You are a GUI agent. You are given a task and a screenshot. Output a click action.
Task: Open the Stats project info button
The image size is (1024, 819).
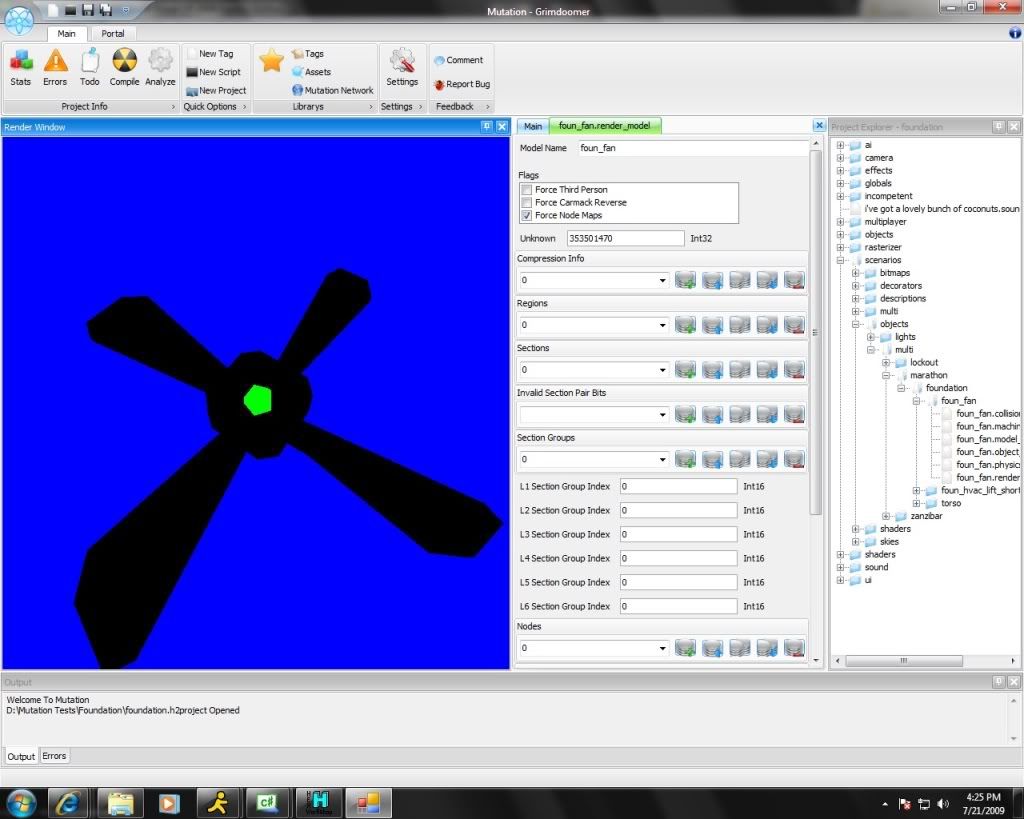coord(20,68)
